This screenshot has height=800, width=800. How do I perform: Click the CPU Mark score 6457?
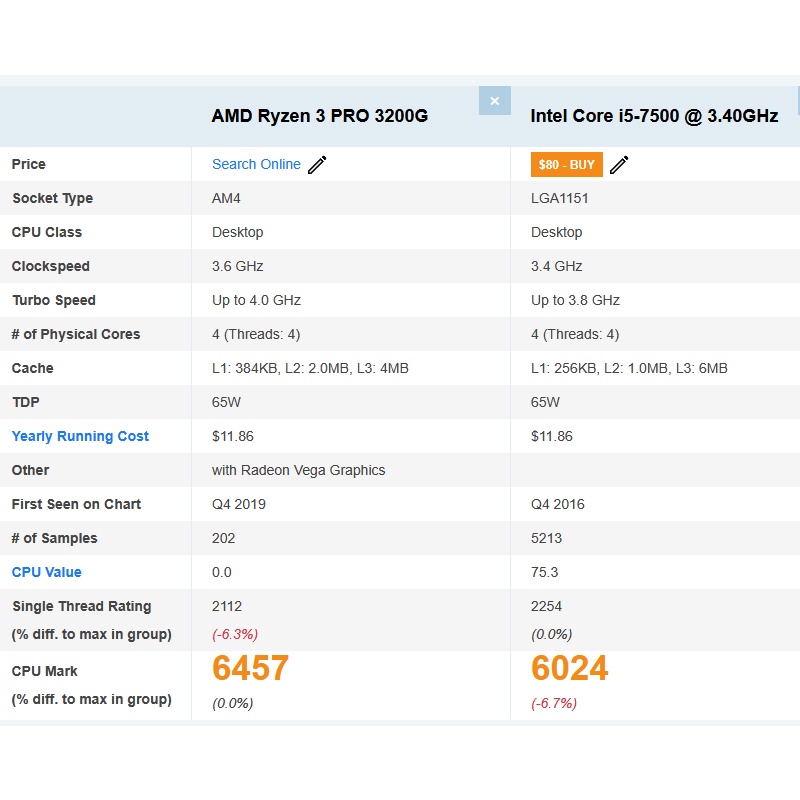click(x=251, y=668)
